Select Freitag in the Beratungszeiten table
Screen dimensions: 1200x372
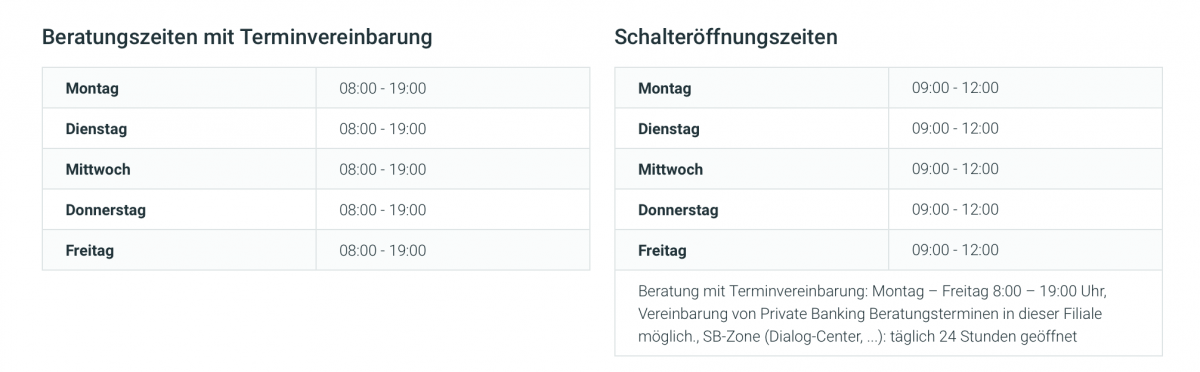[89, 250]
